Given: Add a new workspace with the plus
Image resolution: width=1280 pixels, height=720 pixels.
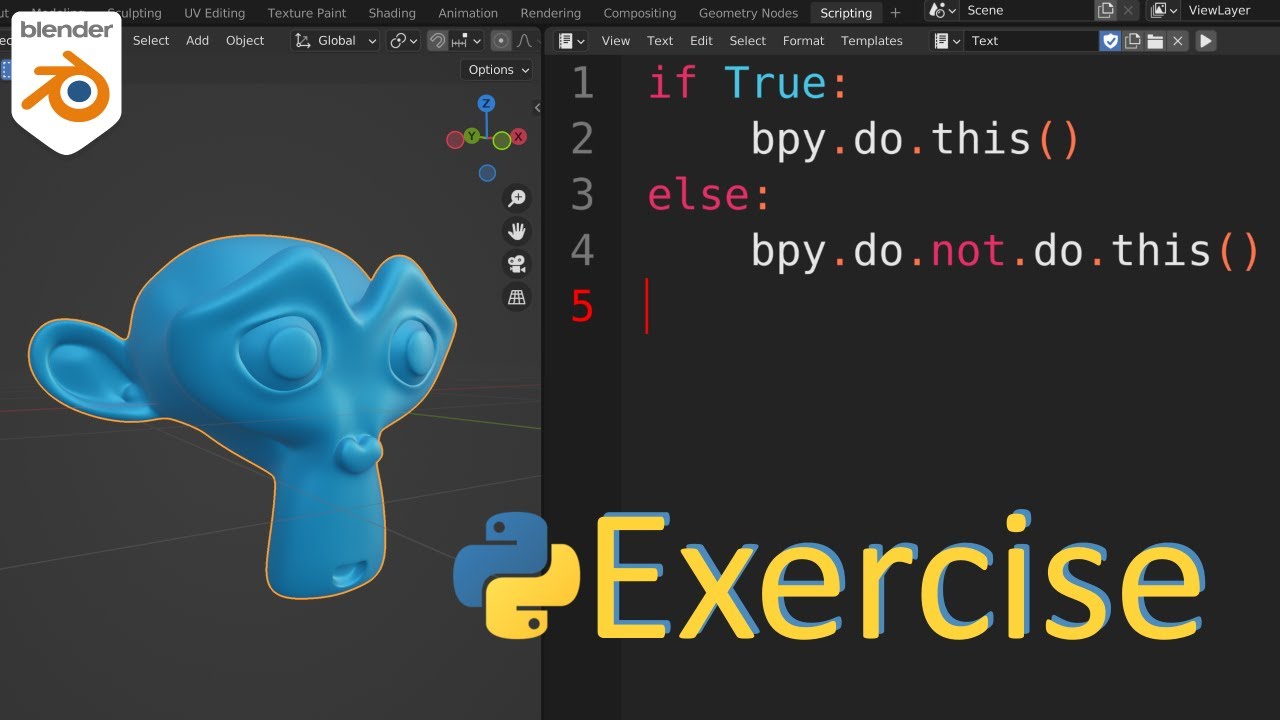Looking at the screenshot, I should click(x=895, y=13).
